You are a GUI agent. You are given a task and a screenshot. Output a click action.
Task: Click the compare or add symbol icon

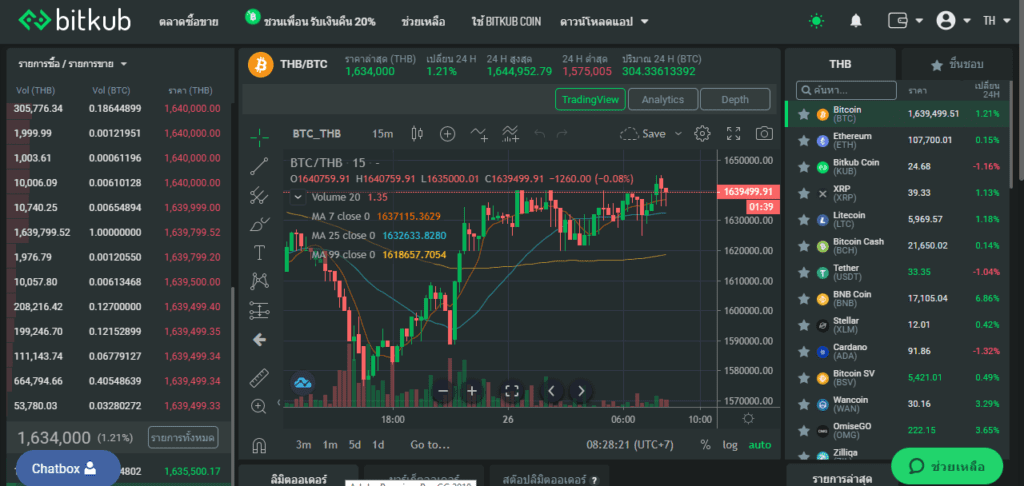[447, 134]
